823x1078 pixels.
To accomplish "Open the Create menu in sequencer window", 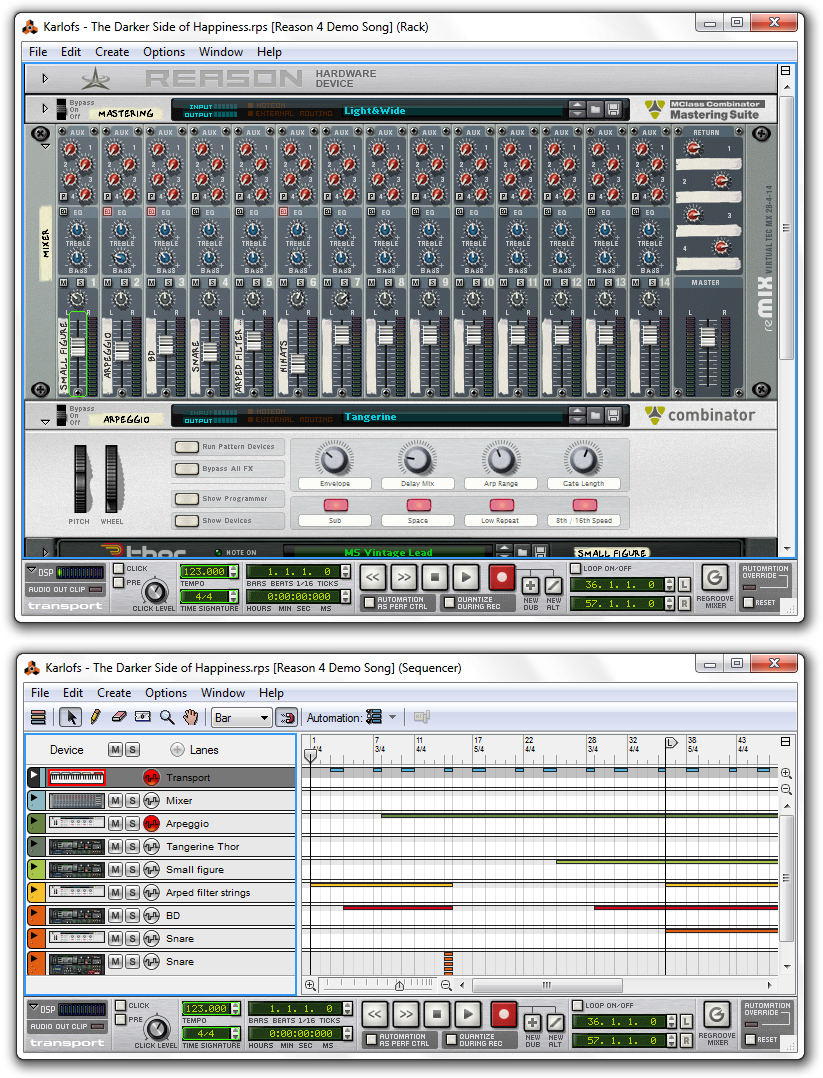I will pyautogui.click(x=114, y=692).
